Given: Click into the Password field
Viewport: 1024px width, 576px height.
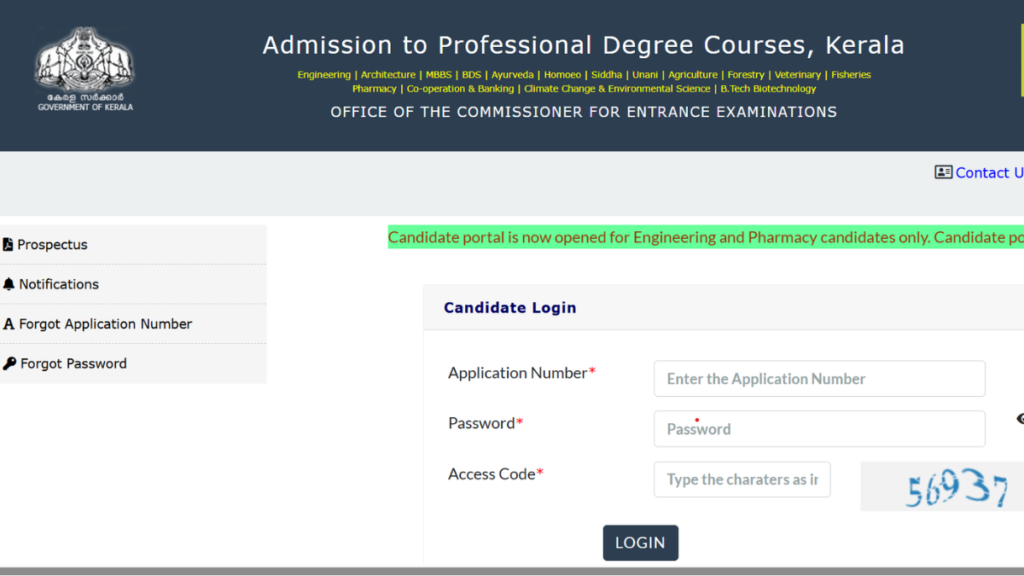Looking at the screenshot, I should (x=819, y=429).
